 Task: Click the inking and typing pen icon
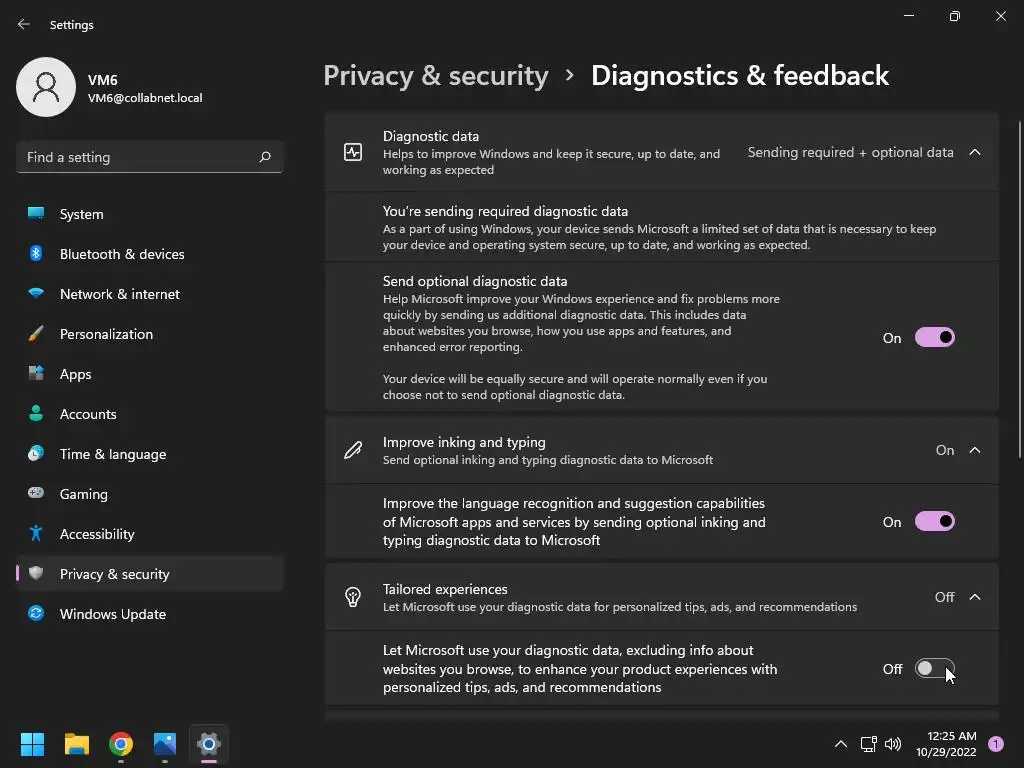pyautogui.click(x=353, y=450)
